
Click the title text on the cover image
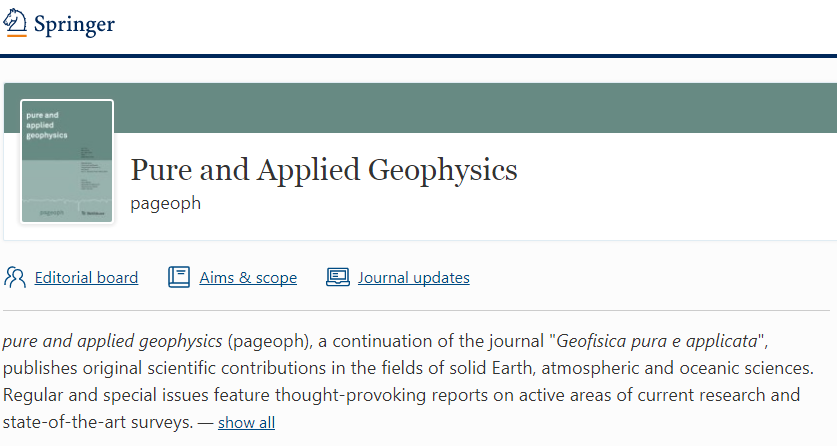coord(47,125)
